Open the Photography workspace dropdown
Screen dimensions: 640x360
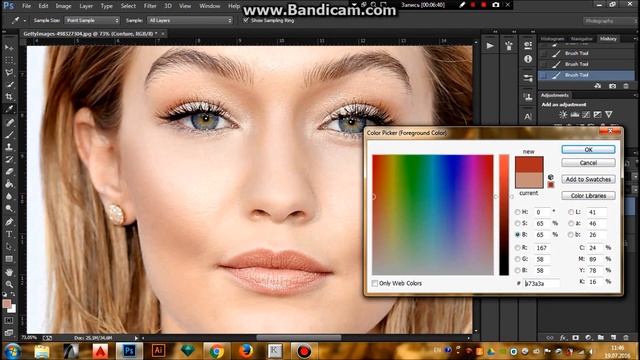609,20
